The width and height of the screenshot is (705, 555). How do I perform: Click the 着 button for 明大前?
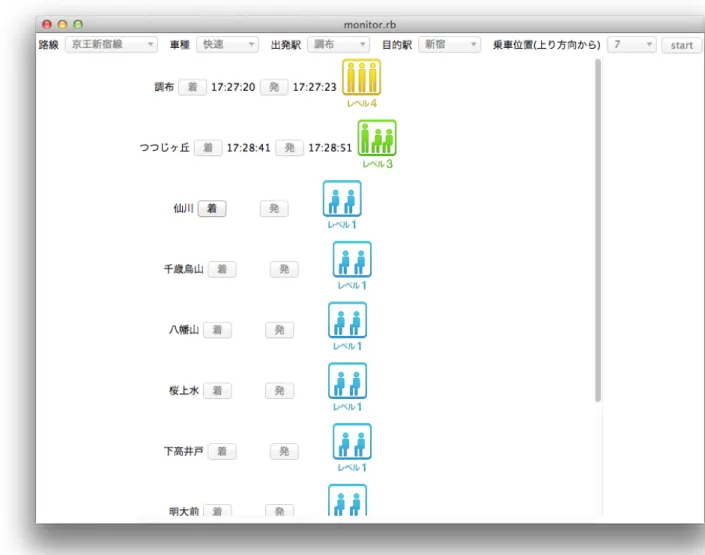pos(217,510)
